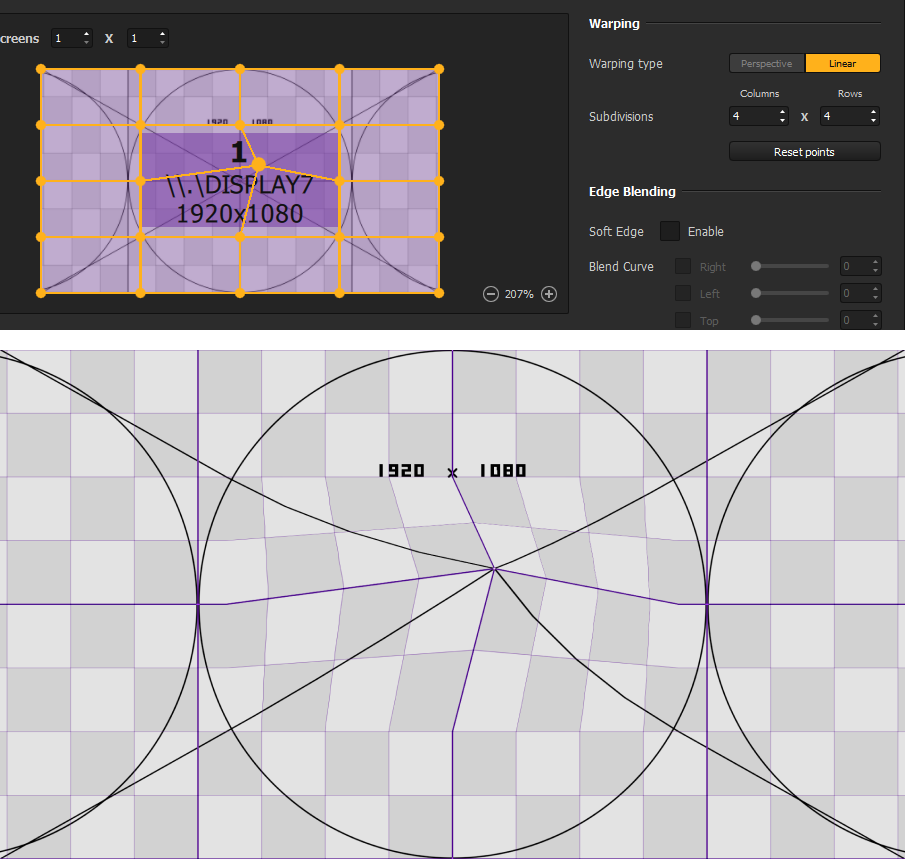Increase the Right blend value with up arrow
Image resolution: width=905 pixels, height=860 pixels.
pos(876,263)
